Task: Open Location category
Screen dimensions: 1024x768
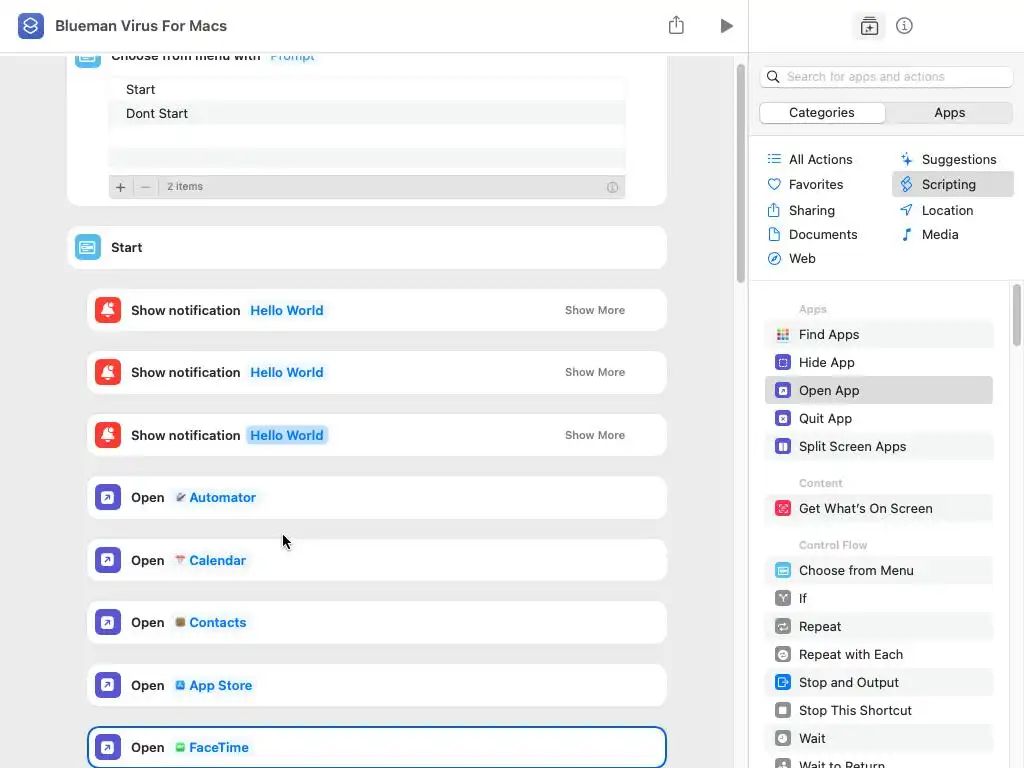Action: [x=937, y=210]
